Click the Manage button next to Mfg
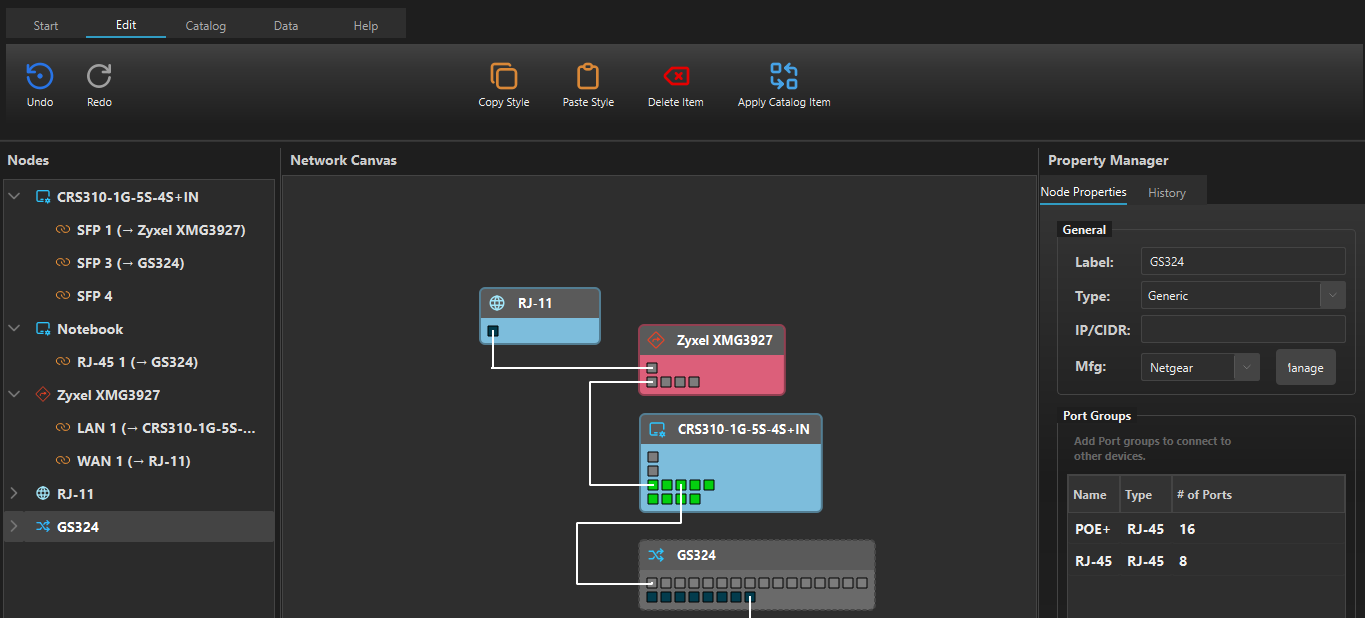The image size is (1365, 618). (1306, 368)
